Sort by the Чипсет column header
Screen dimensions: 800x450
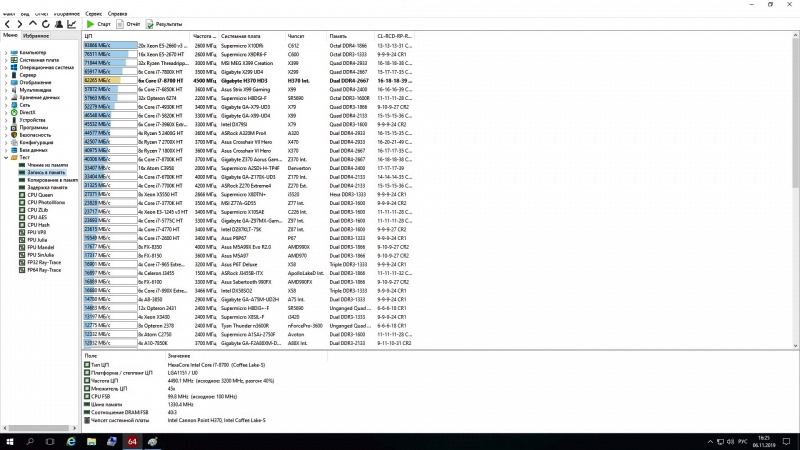point(306,36)
